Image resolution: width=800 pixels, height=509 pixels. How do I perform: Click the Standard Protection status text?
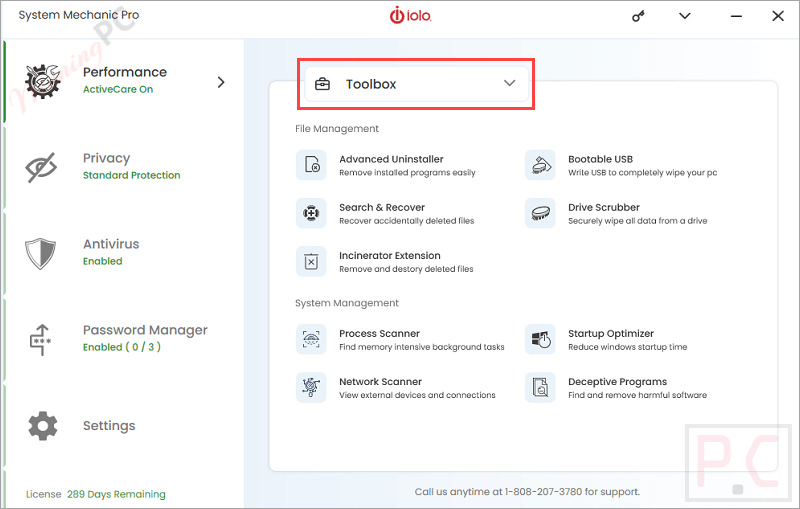[132, 175]
